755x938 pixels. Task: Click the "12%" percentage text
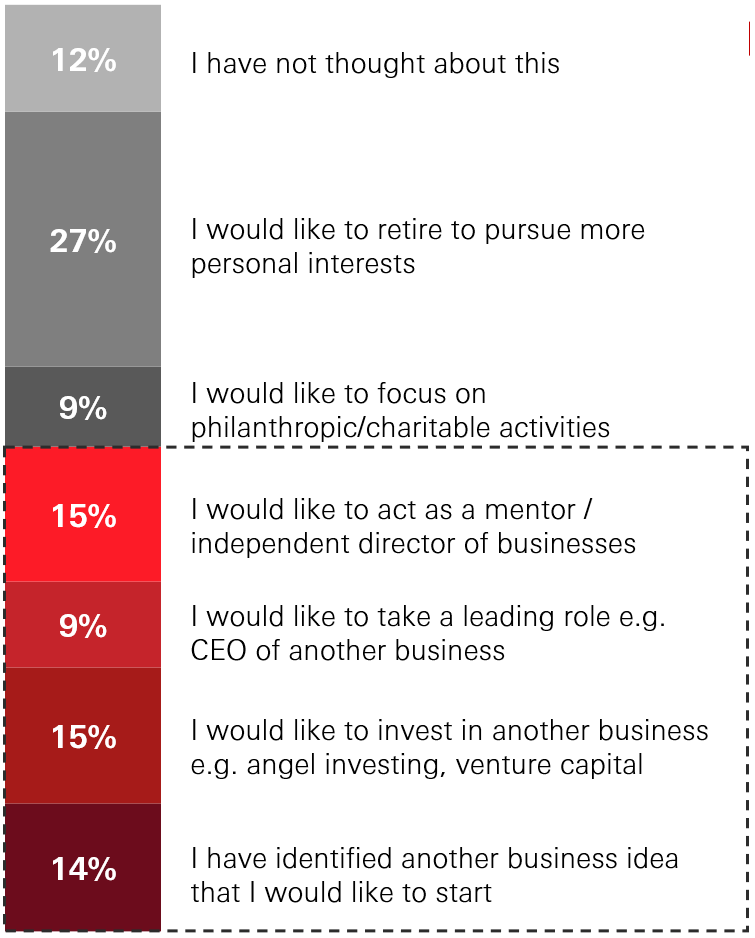click(x=83, y=60)
